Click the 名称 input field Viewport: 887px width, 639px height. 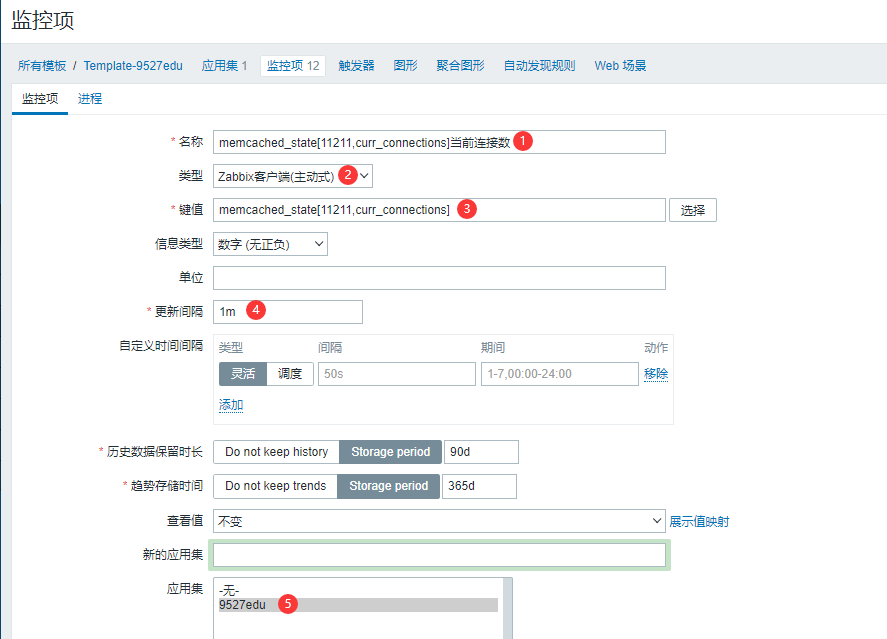[439, 142]
